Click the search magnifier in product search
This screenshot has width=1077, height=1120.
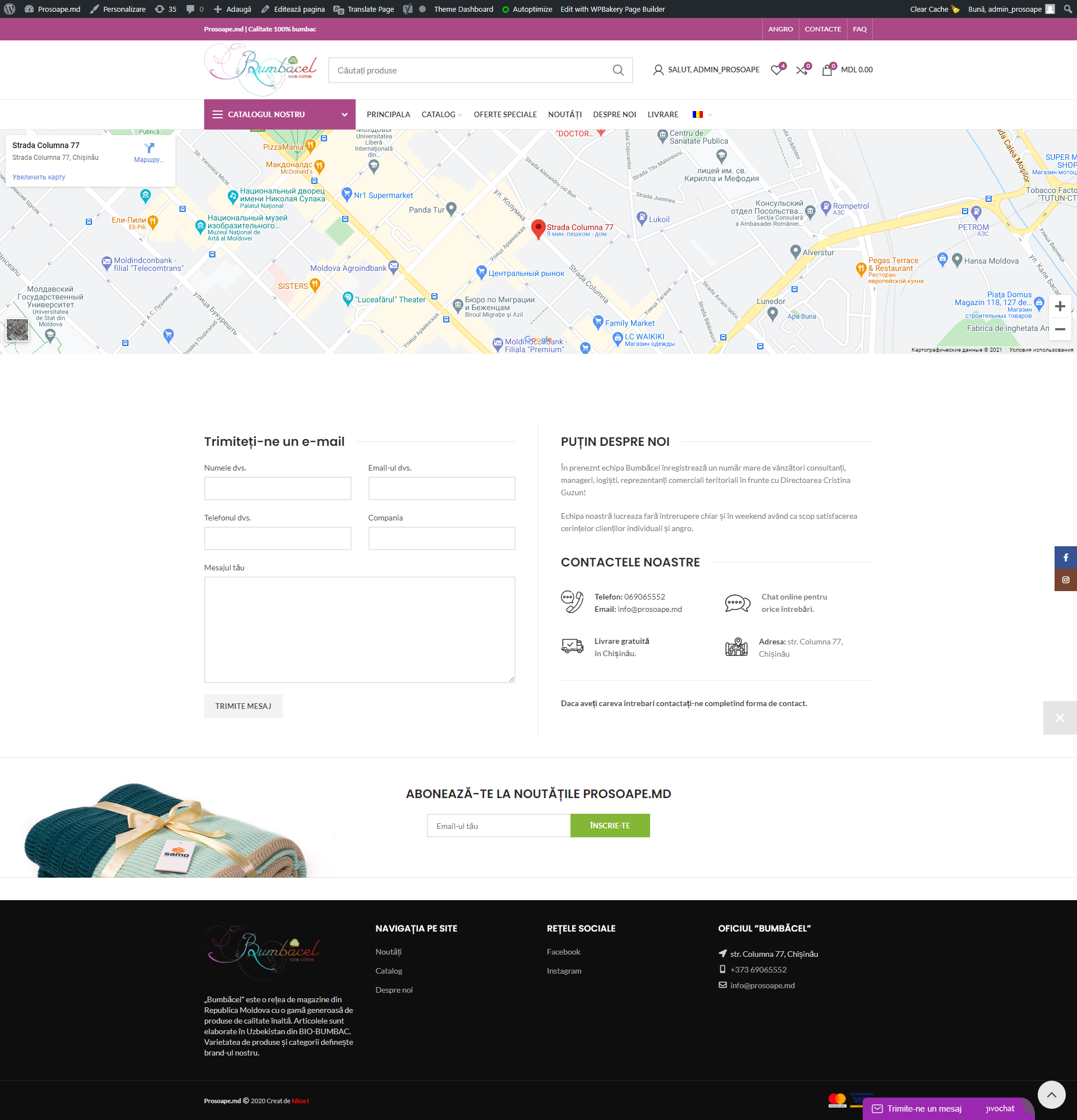[618, 70]
